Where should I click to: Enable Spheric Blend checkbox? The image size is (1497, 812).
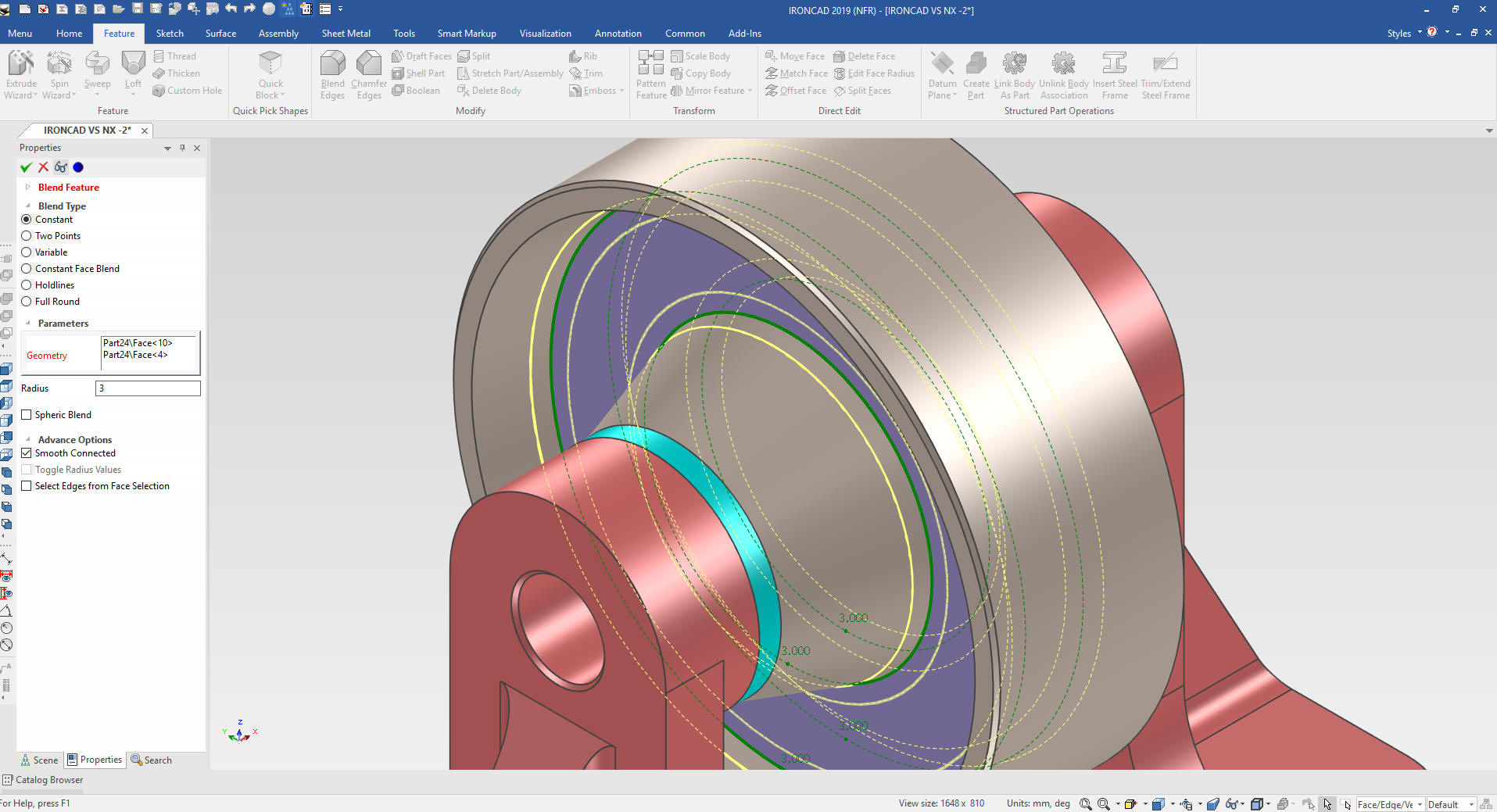(27, 415)
